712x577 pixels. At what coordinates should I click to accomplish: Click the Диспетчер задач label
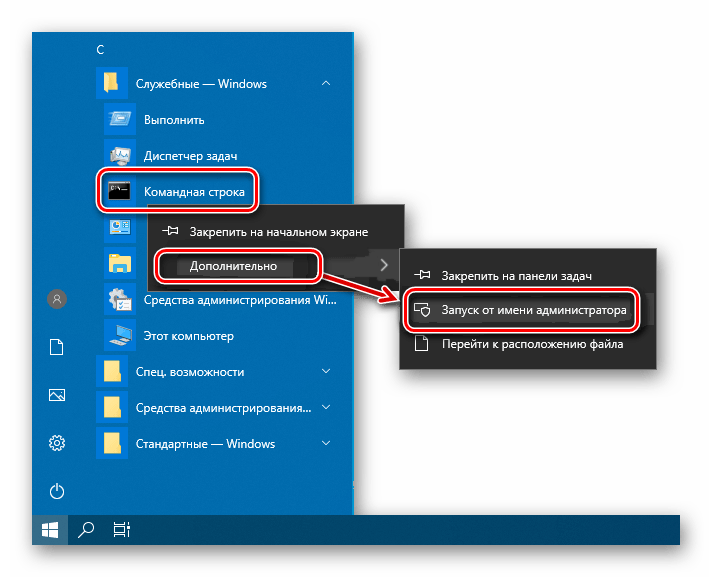click(x=190, y=156)
